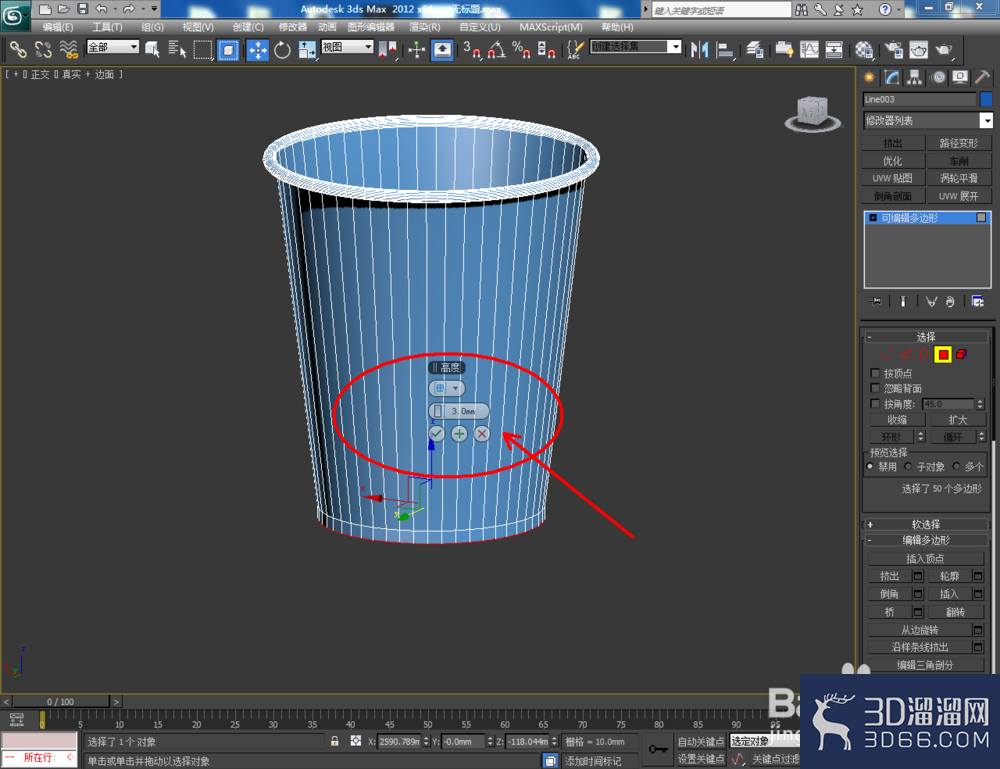This screenshot has height=769, width=1000.
Task: Toggle the absolute/offset transform type-in icon
Action: [355, 741]
